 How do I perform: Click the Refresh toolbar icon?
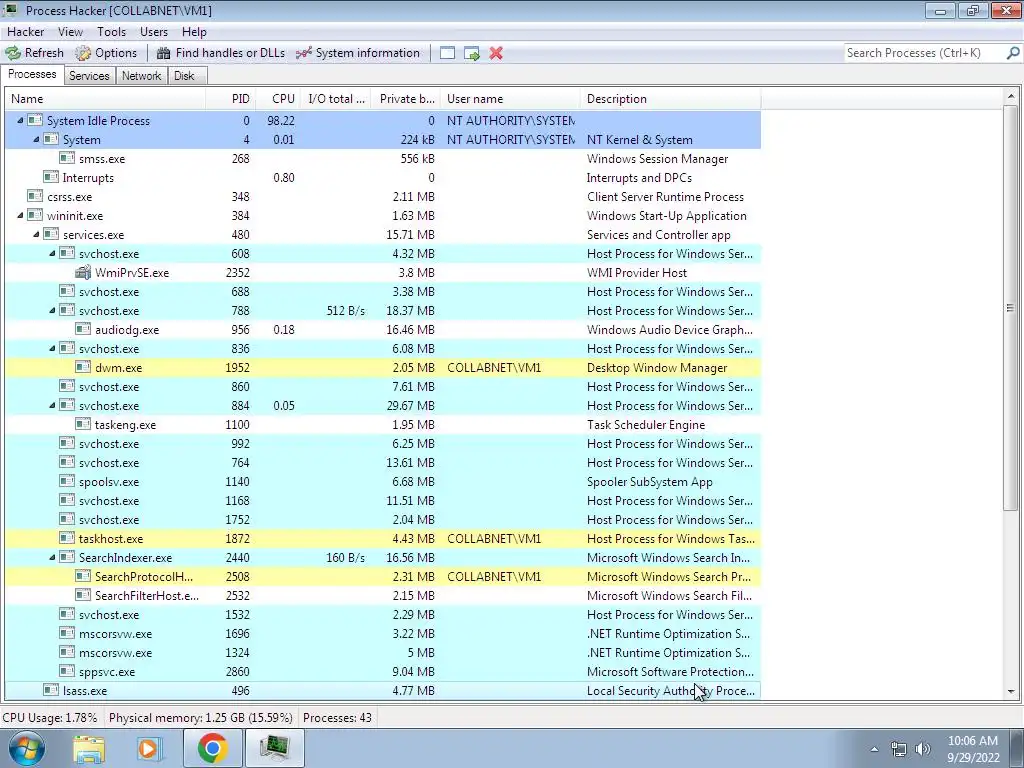click(x=13, y=53)
